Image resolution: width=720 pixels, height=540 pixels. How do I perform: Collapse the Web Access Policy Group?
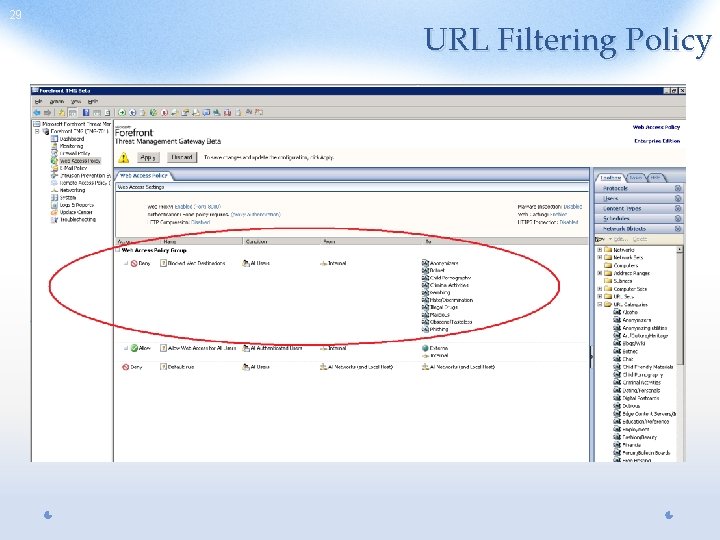tap(118, 250)
